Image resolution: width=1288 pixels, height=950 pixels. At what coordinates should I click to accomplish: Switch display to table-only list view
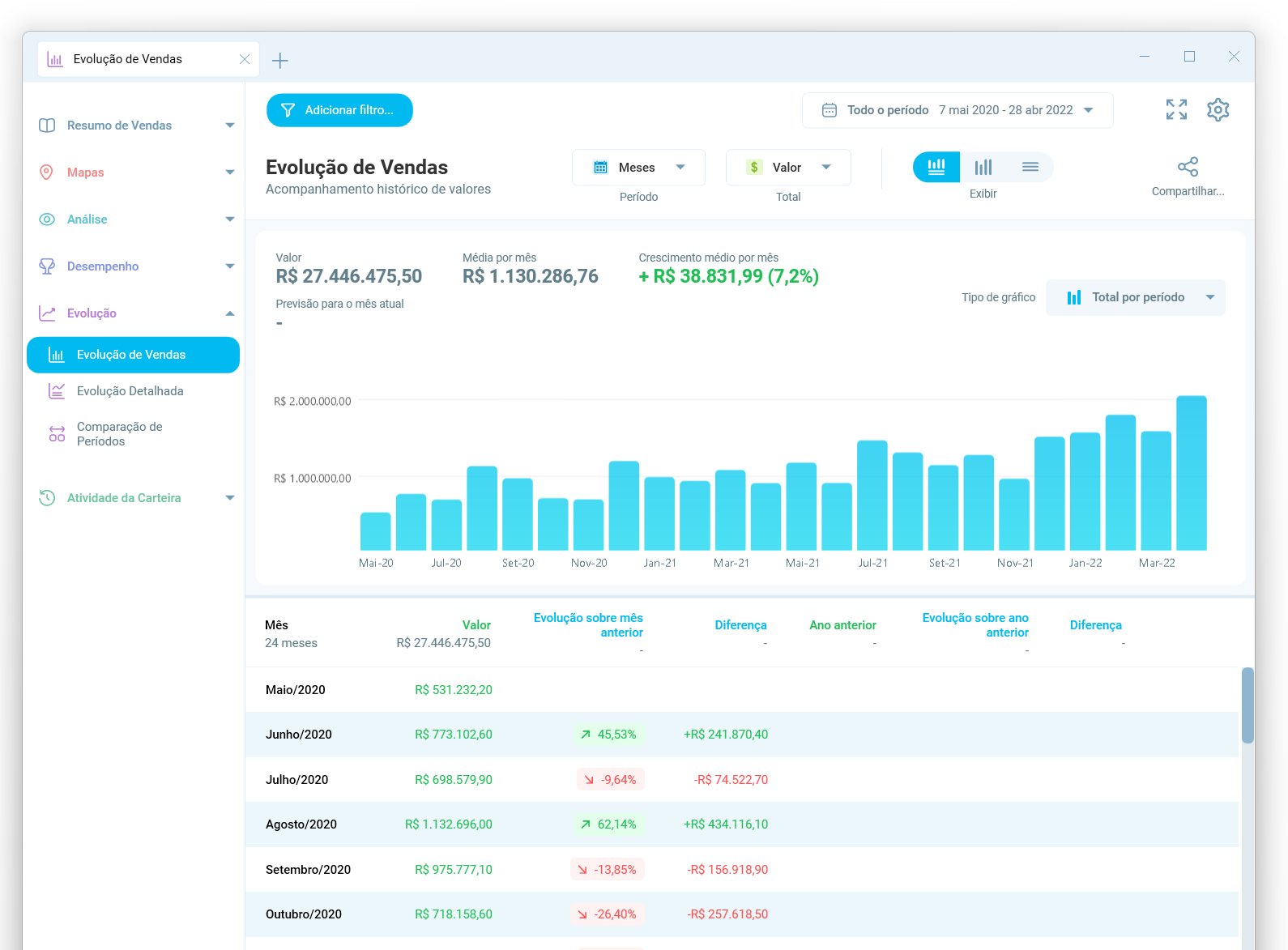tap(1030, 167)
